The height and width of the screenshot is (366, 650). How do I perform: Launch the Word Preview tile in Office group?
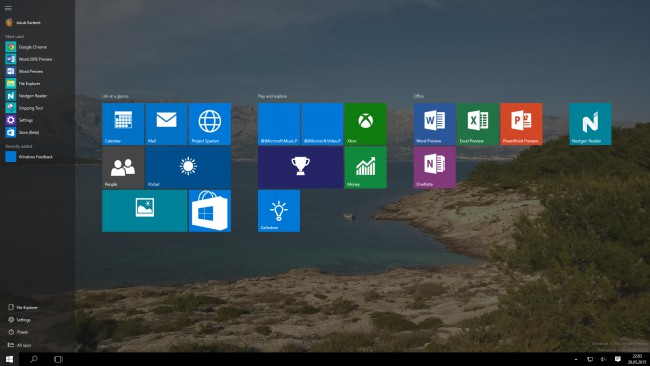click(x=434, y=124)
